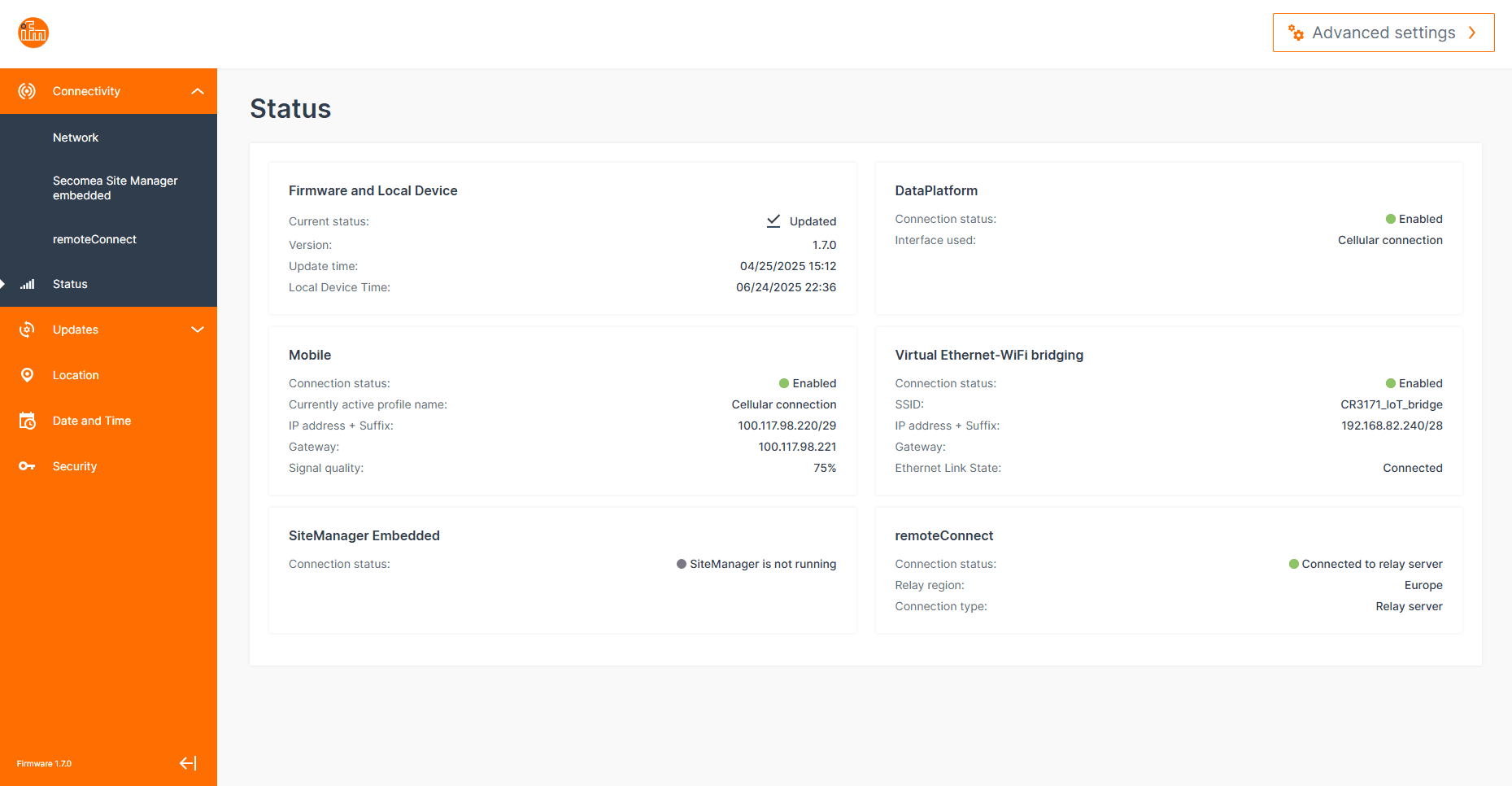The height and width of the screenshot is (786, 1512).
Task: Click the Updates refresh icon
Action: click(27, 330)
